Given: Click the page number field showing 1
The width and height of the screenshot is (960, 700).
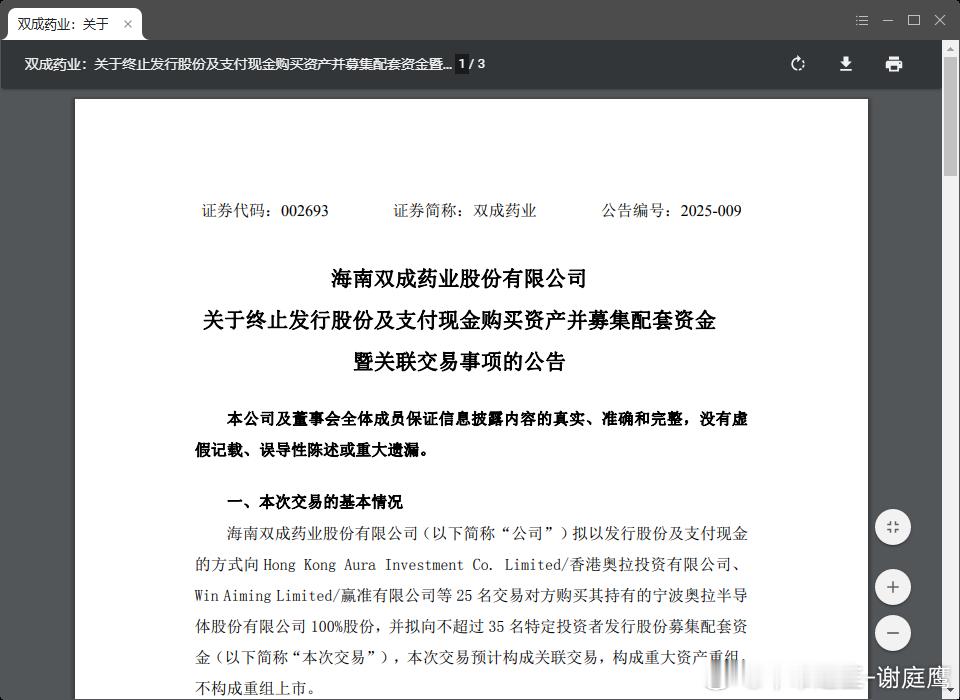Looking at the screenshot, I should [462, 63].
